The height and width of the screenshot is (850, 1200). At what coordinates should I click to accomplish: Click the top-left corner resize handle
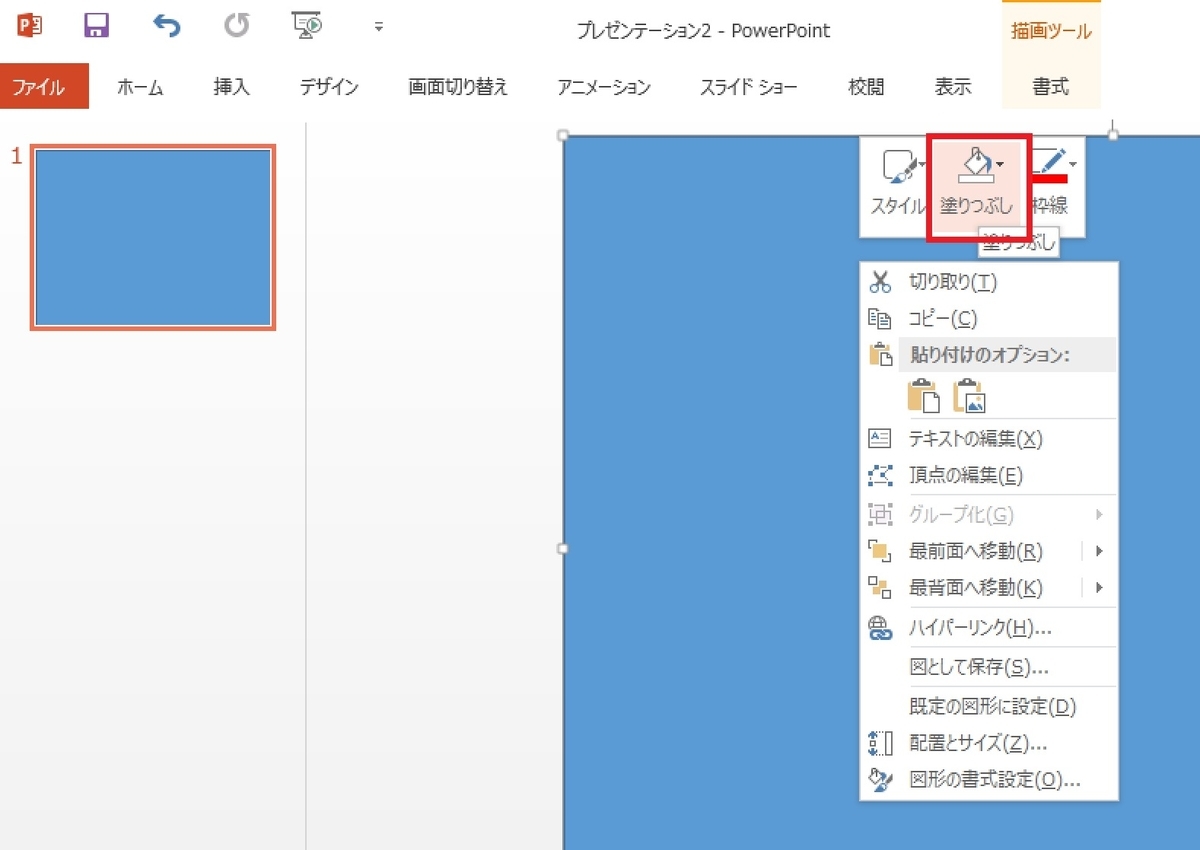(563, 135)
